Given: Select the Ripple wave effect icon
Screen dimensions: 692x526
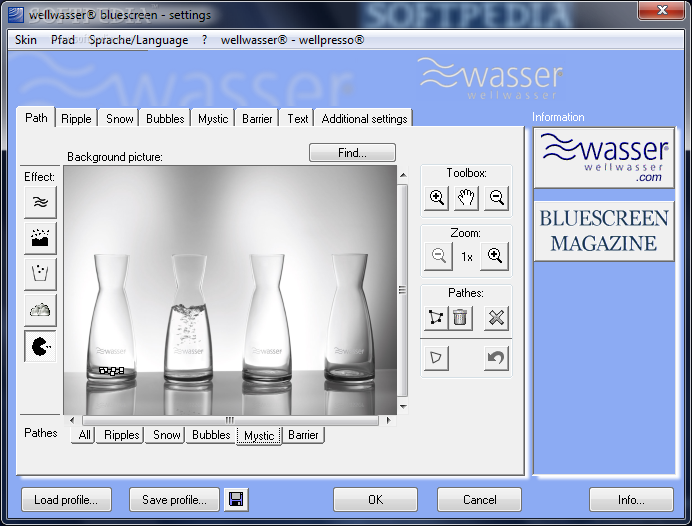Looking at the screenshot, I should coord(40,202).
